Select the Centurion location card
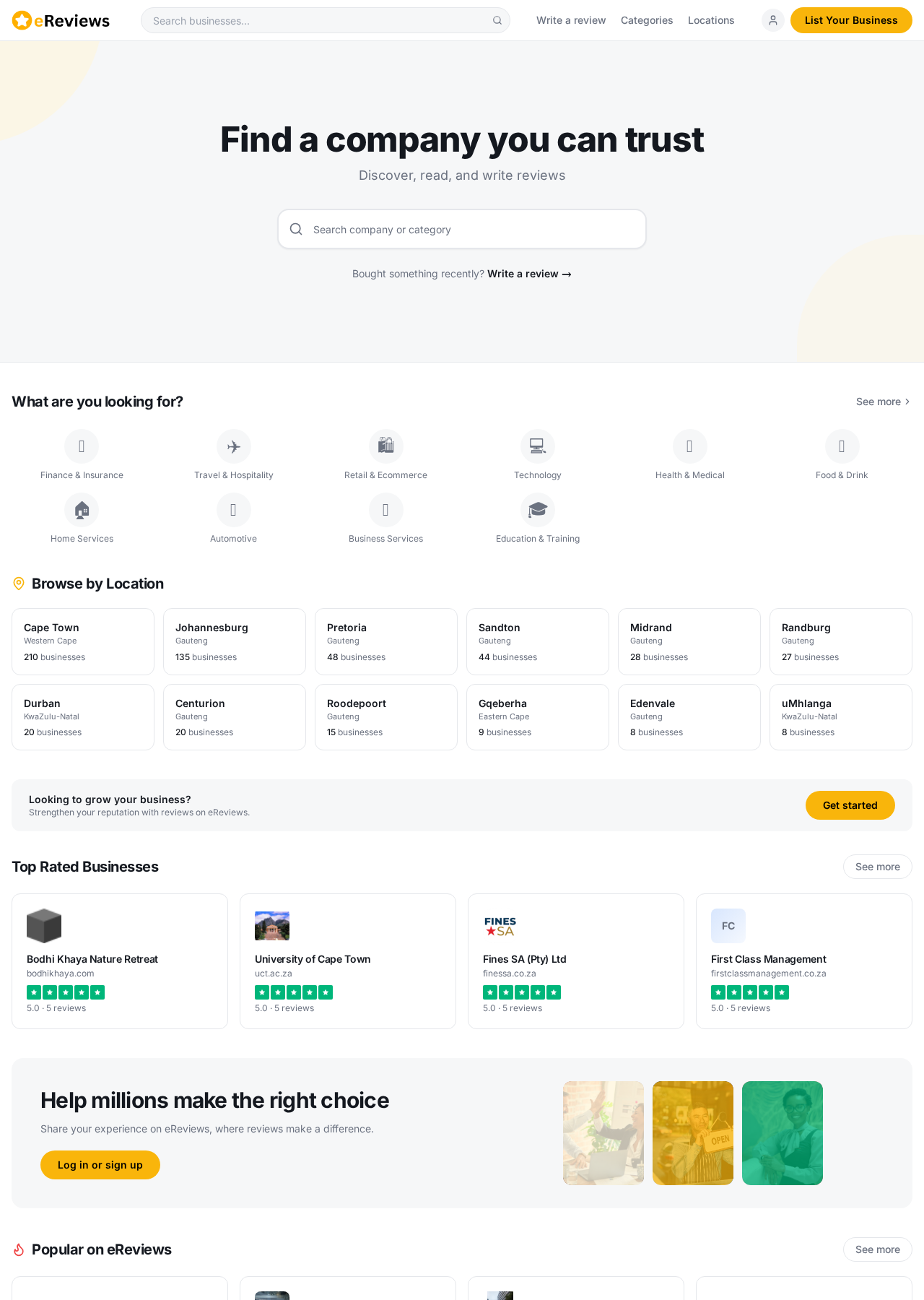The height and width of the screenshot is (1300, 924). [x=235, y=717]
